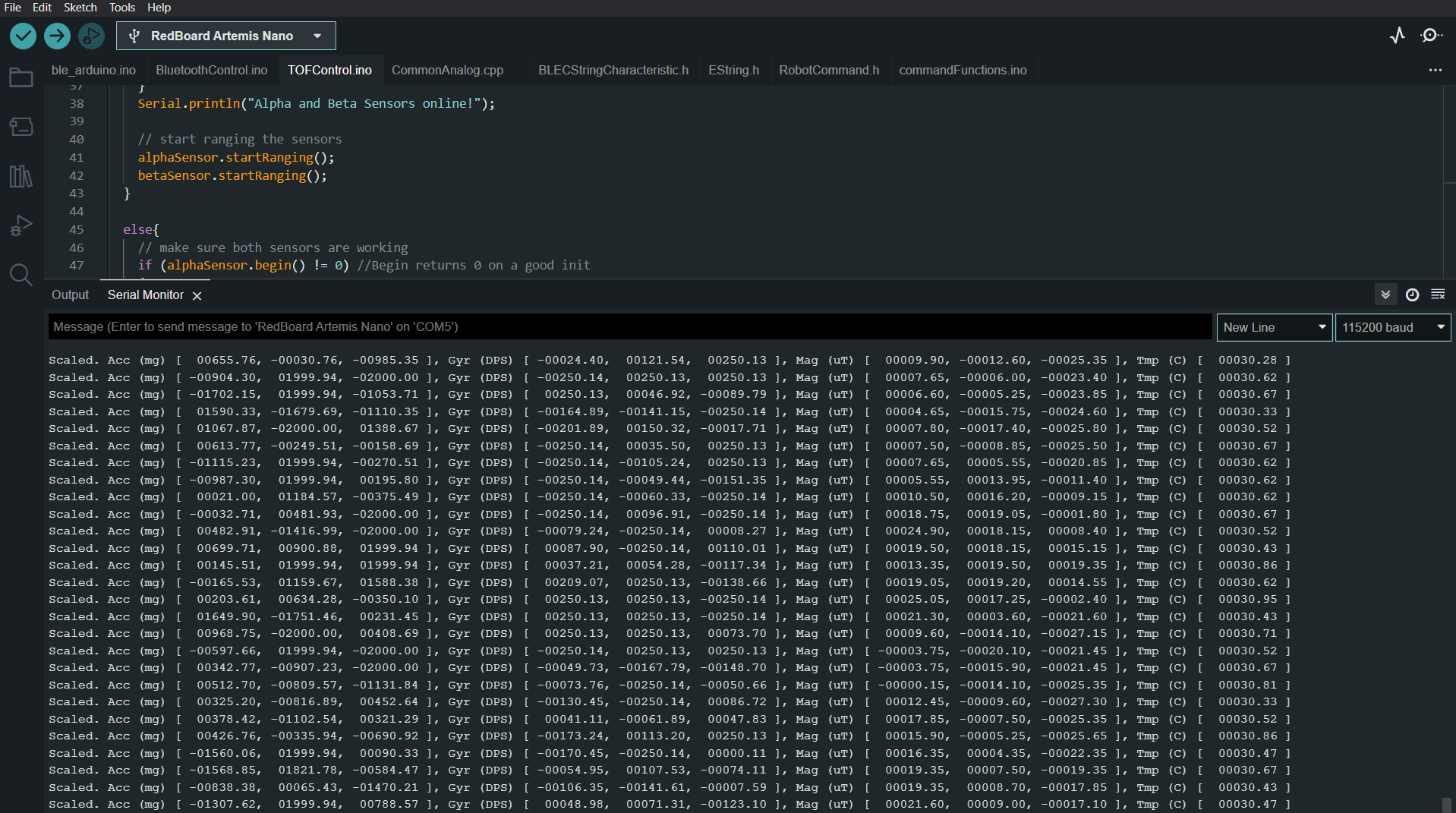Click line number 45 in the gutter

coord(77,230)
